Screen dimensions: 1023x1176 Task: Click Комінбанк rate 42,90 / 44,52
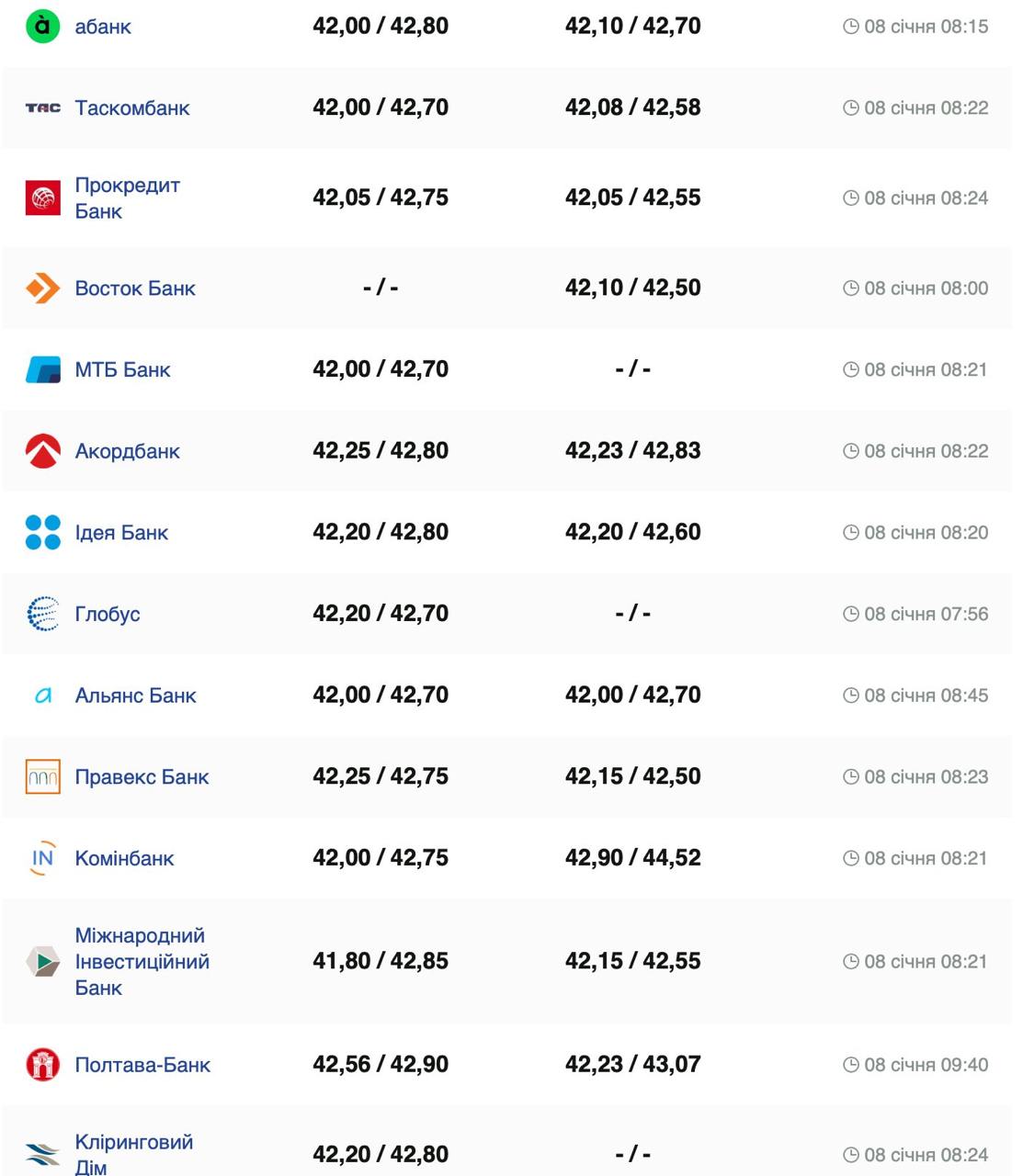[632, 858]
